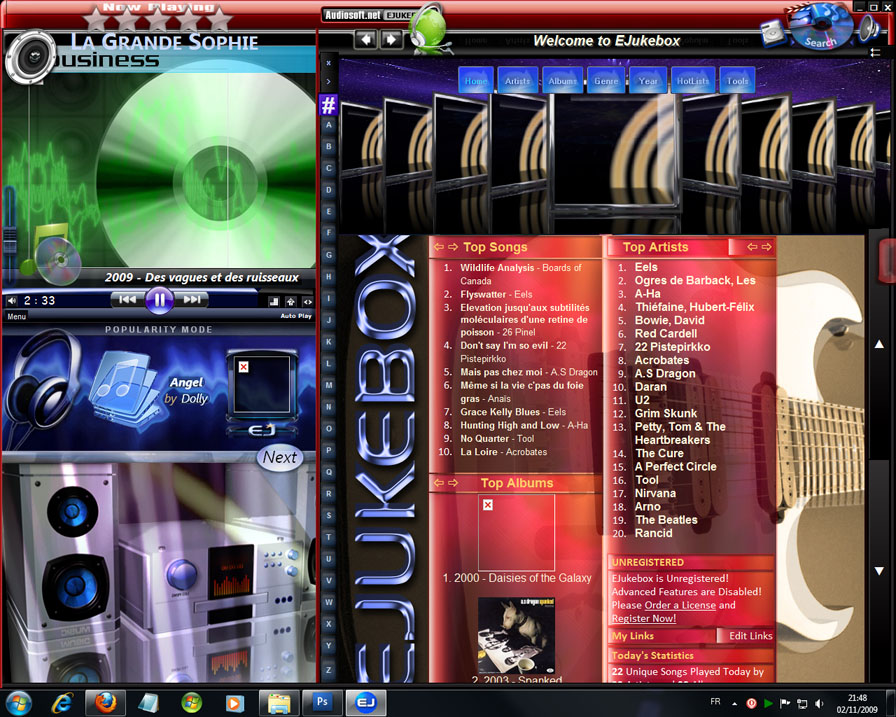Click the FR language indicator in tray
This screenshot has height=717, width=896.
pyautogui.click(x=715, y=702)
